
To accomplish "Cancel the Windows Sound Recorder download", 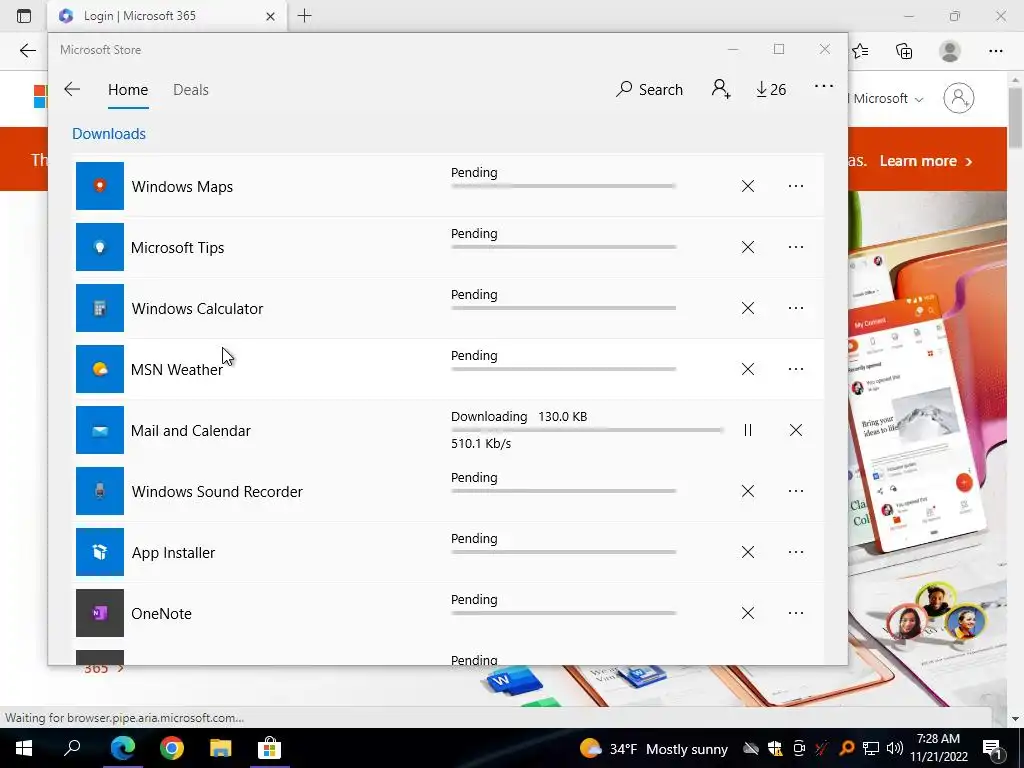I will tap(748, 491).
